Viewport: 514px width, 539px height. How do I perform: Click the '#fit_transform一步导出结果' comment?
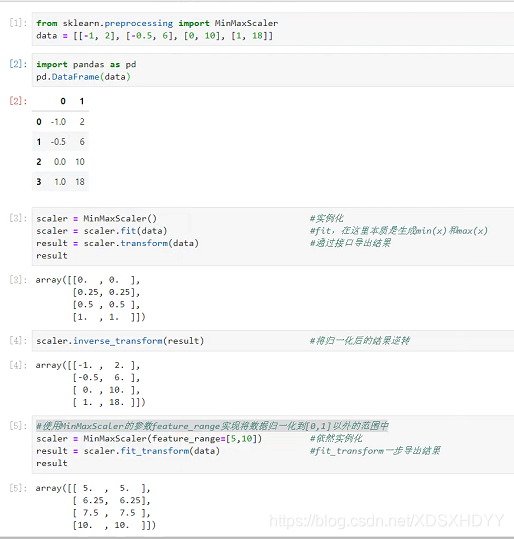tap(375, 451)
